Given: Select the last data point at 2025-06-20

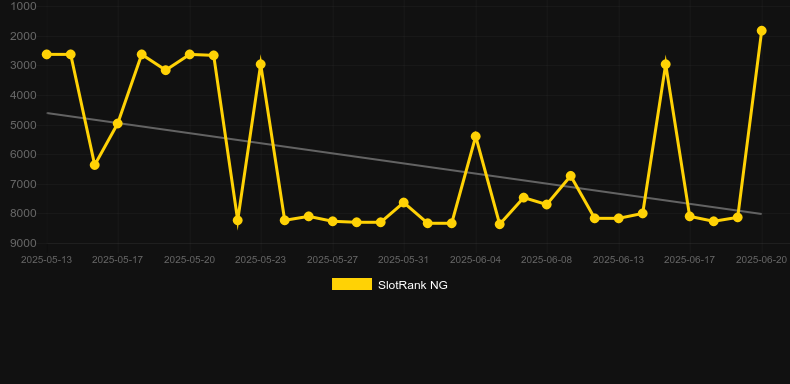Looking at the screenshot, I should click(x=762, y=31).
